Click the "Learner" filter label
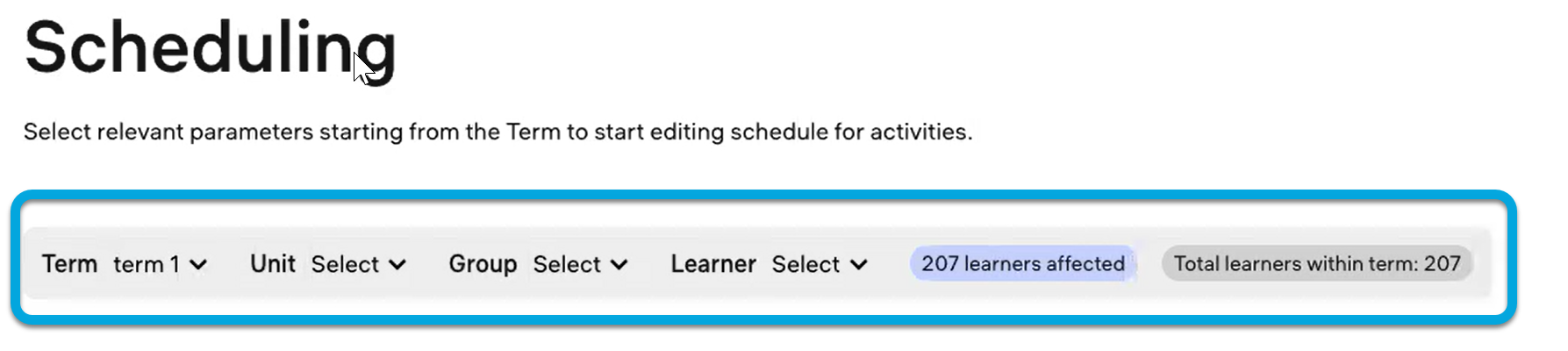The image size is (1568, 351). click(712, 264)
